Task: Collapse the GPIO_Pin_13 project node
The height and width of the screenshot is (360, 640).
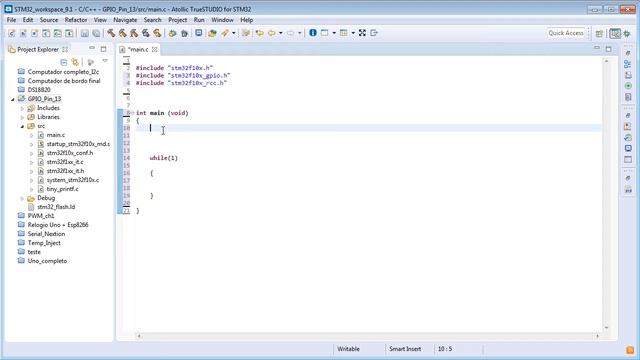Action: tap(13, 99)
